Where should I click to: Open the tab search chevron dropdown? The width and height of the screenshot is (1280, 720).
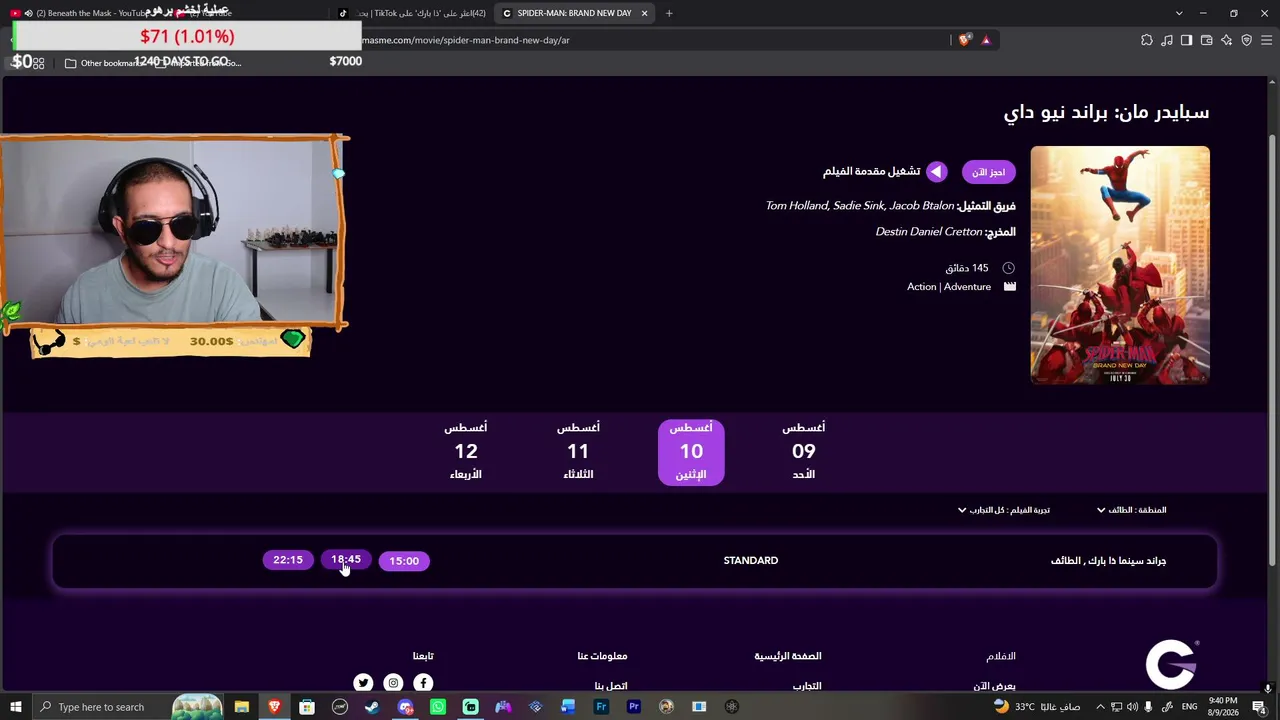coord(1179,13)
